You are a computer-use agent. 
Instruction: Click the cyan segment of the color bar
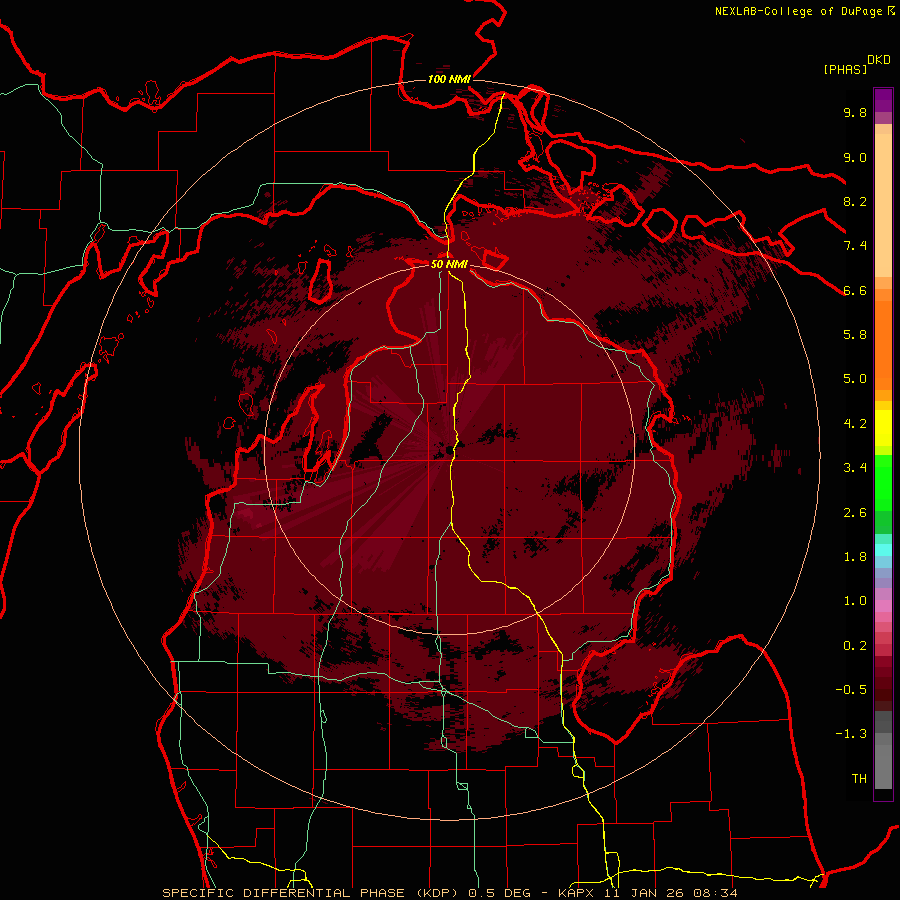[x=883, y=550]
